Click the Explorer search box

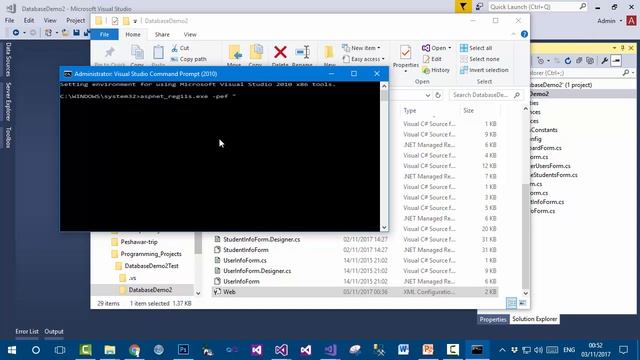pyautogui.click(x=486, y=95)
